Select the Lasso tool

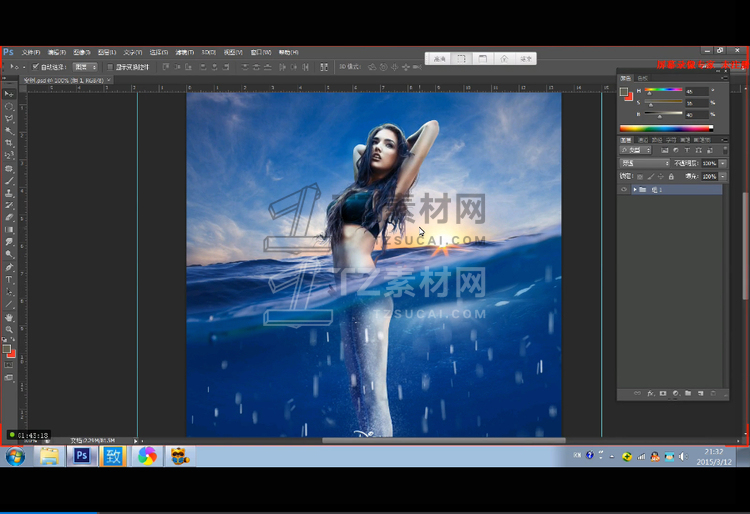9,118
